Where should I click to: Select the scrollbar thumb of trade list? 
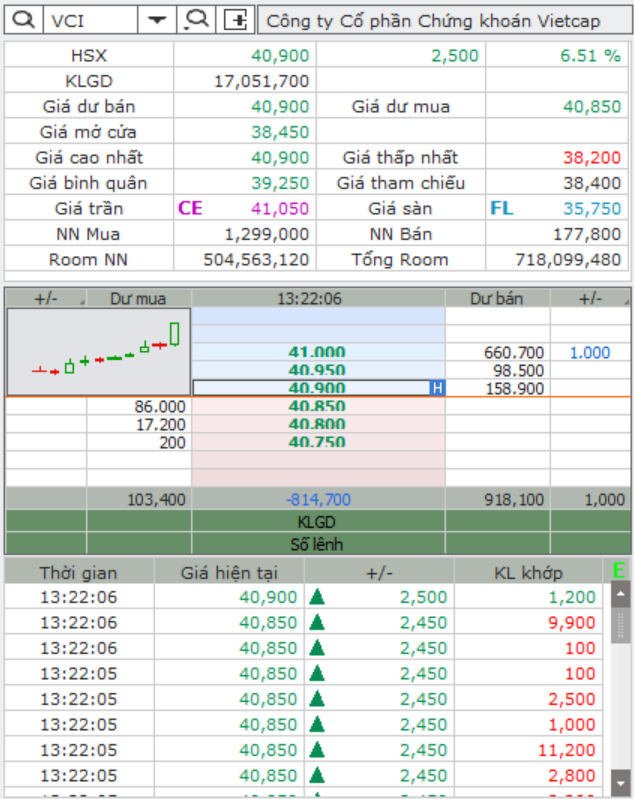coord(621,625)
